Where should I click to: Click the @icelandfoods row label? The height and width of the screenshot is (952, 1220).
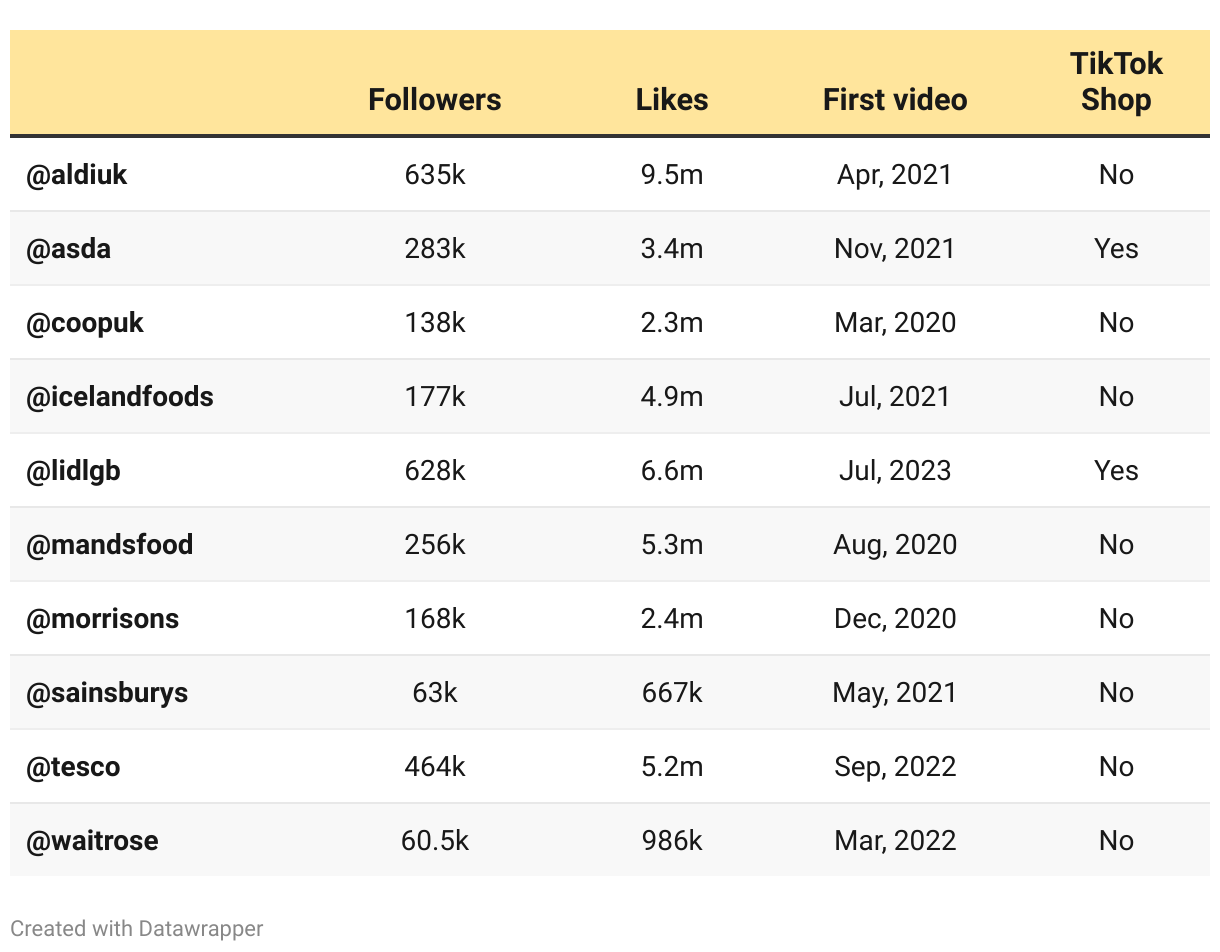point(120,397)
